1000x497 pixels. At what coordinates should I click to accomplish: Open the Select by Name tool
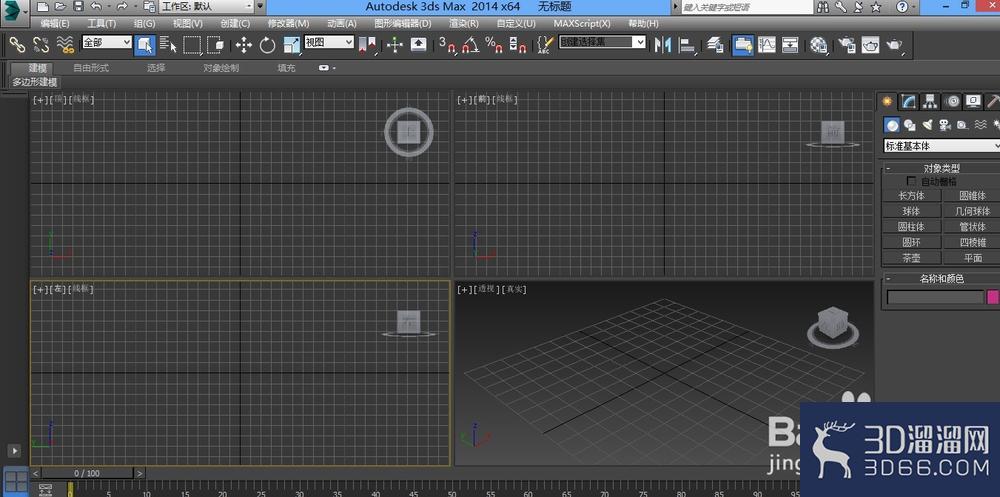[x=168, y=45]
